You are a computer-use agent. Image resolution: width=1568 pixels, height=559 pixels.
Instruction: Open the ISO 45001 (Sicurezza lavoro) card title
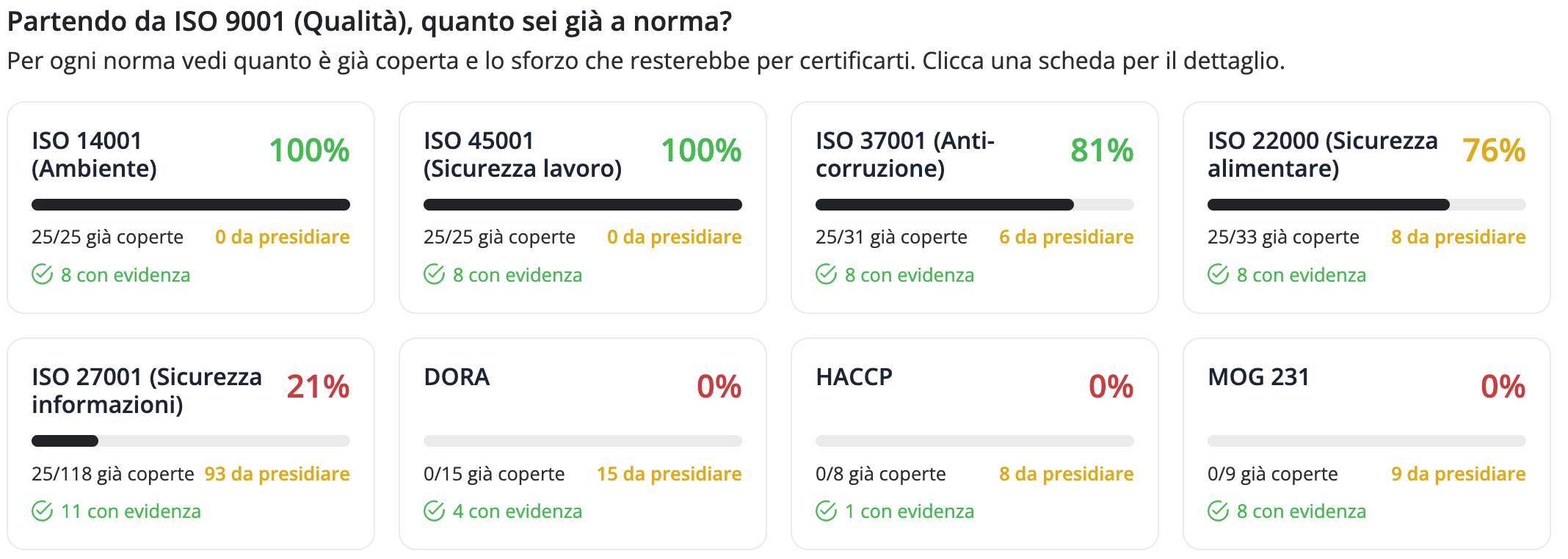click(523, 154)
